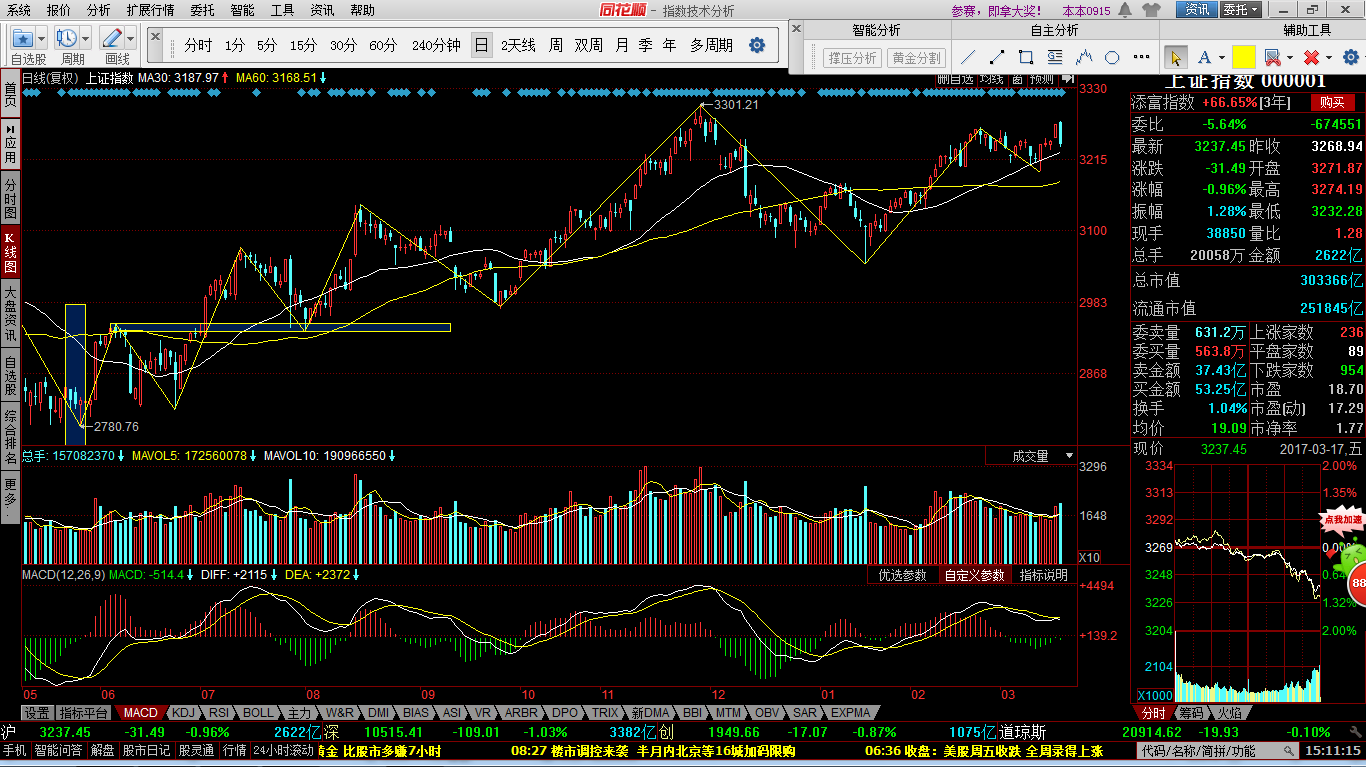Click the 撑压分析 button
Viewport: 1366px width, 767px height.
click(x=852, y=58)
